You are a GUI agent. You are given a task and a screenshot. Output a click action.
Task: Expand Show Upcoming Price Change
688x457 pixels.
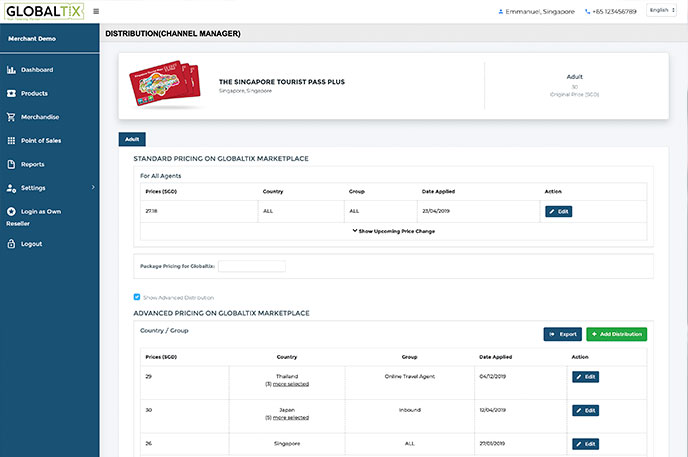394,231
